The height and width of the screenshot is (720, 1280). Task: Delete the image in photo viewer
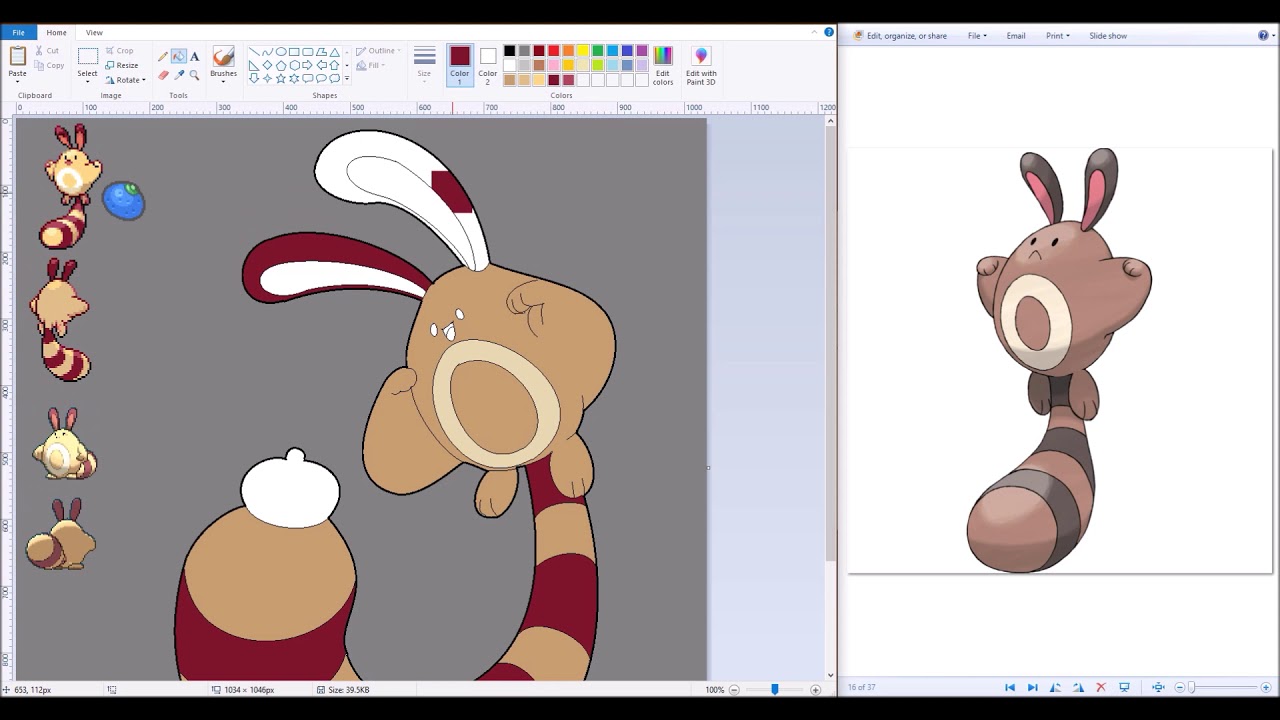click(1101, 687)
